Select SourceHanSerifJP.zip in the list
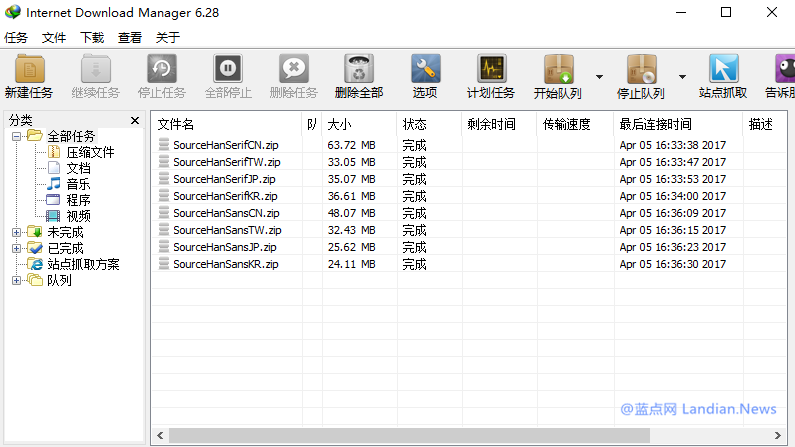 point(224,179)
